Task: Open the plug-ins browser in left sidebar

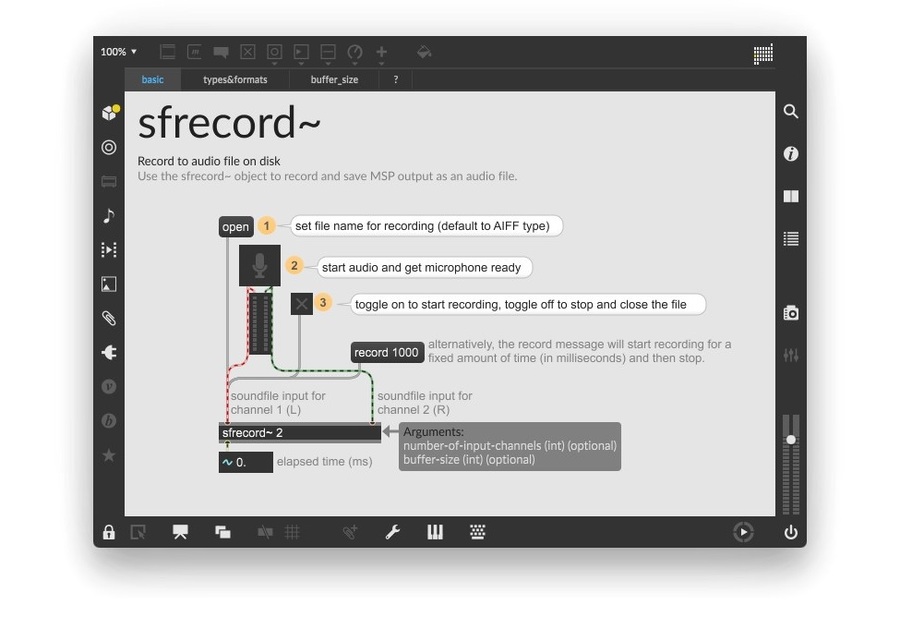Action: click(x=109, y=352)
